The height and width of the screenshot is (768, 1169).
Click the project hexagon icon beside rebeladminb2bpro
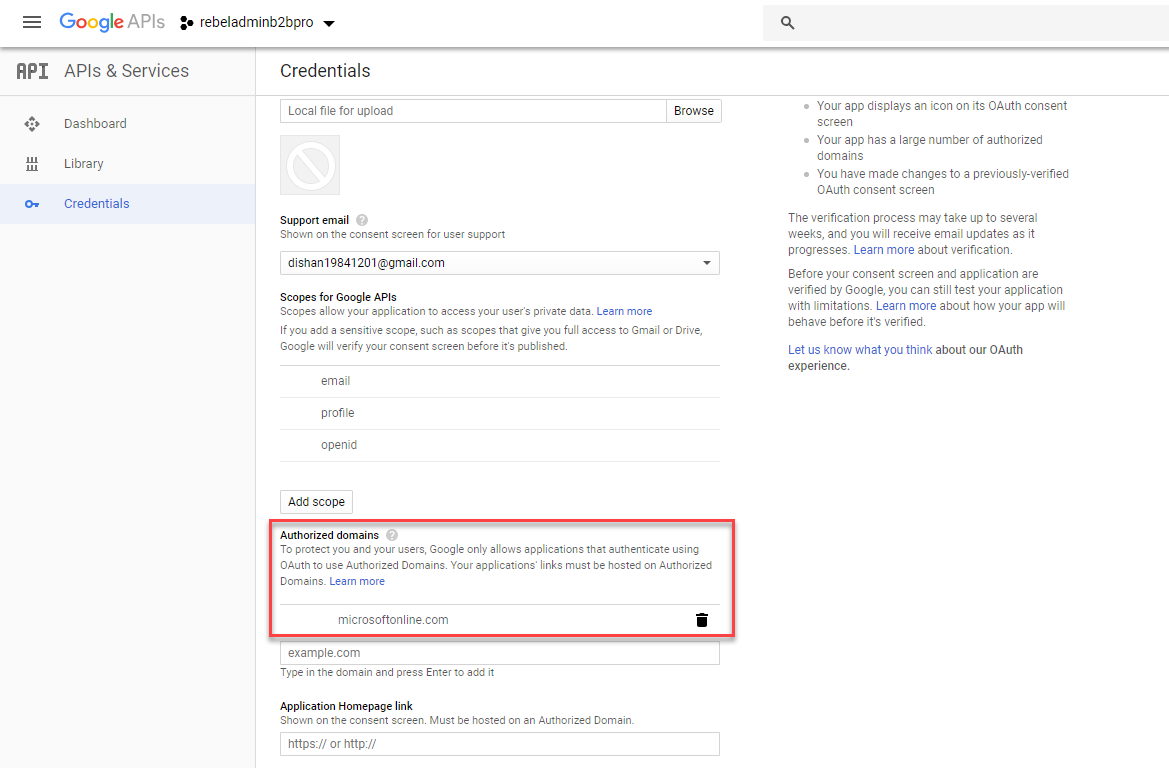(186, 23)
